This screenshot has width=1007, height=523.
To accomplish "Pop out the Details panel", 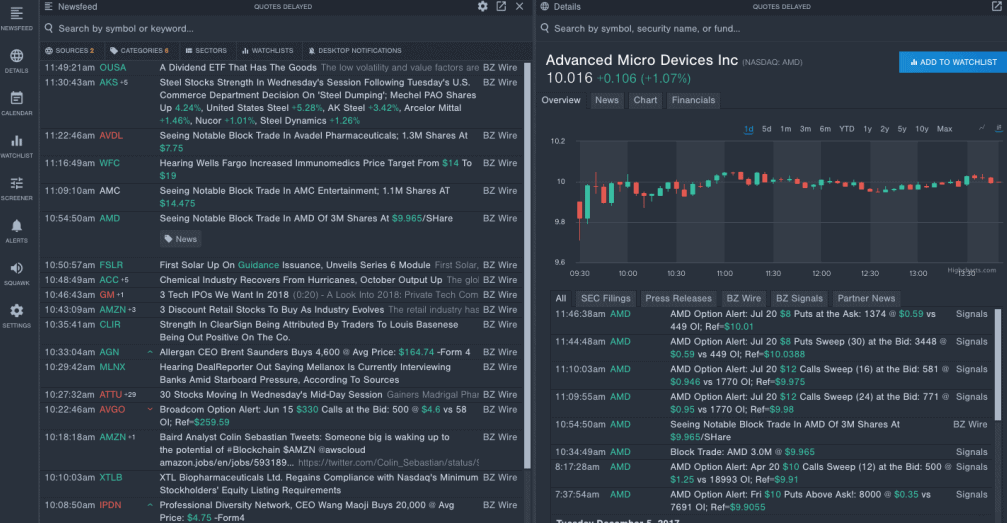I will [997, 6].
